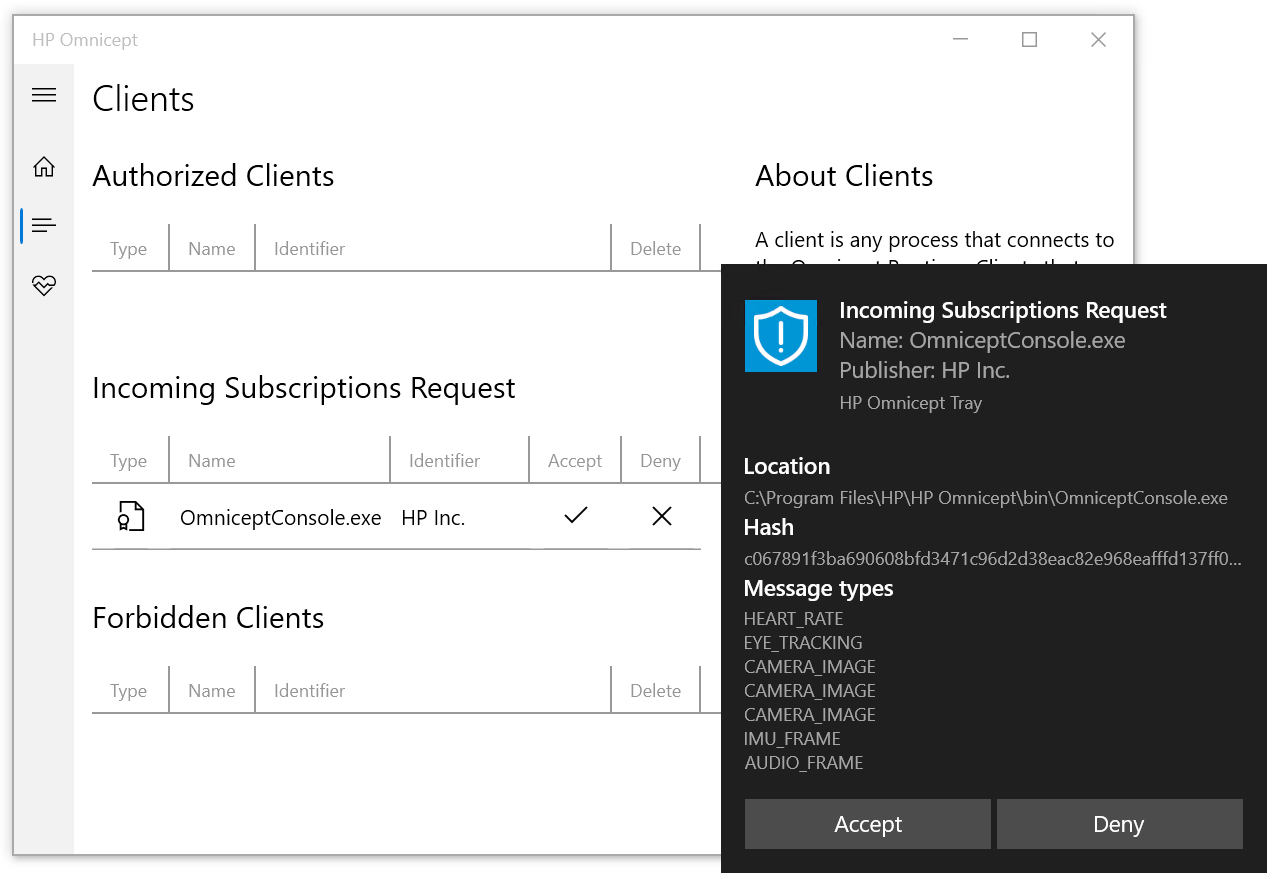Select the Clients list sidebar icon
The width and height of the screenshot is (1276, 879).
[44, 226]
